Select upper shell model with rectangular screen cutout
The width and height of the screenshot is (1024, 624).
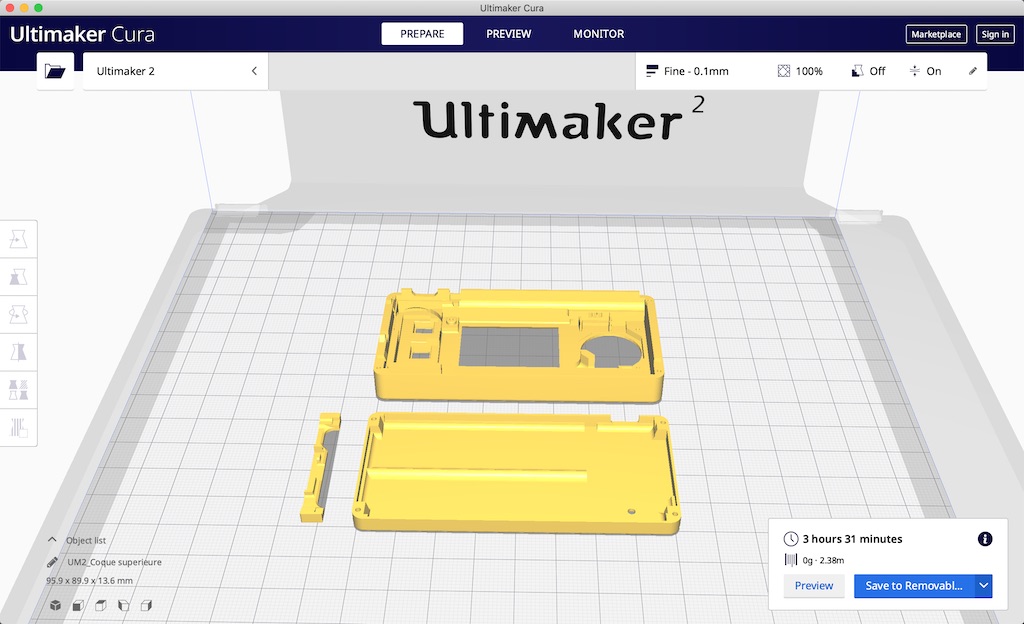[x=519, y=345]
